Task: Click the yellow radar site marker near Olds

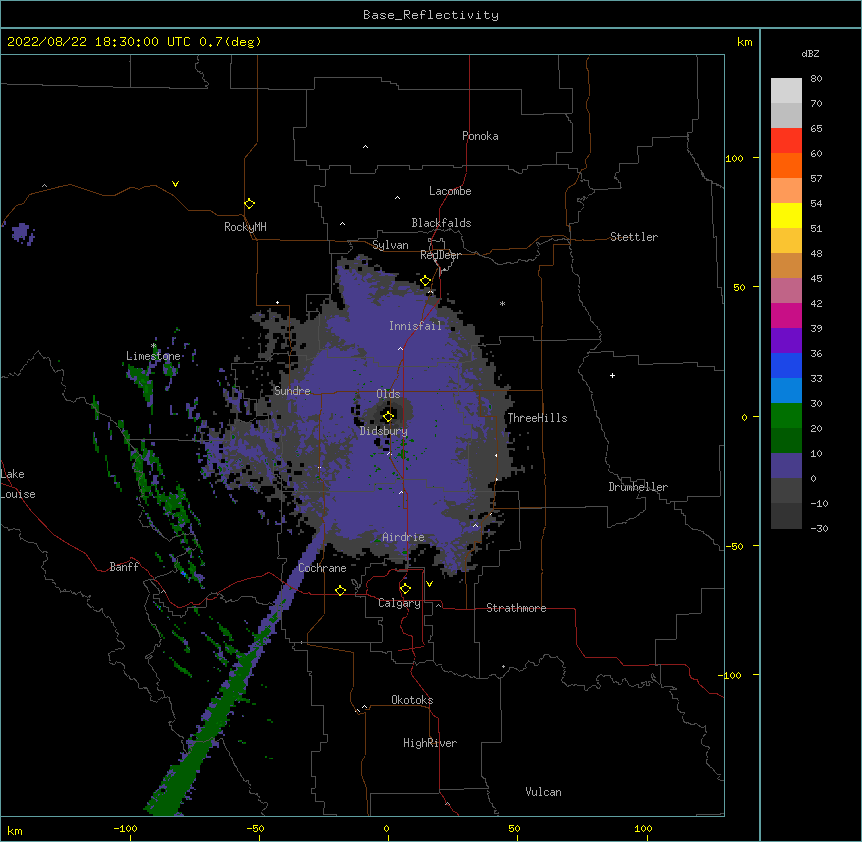Action: coord(388,416)
